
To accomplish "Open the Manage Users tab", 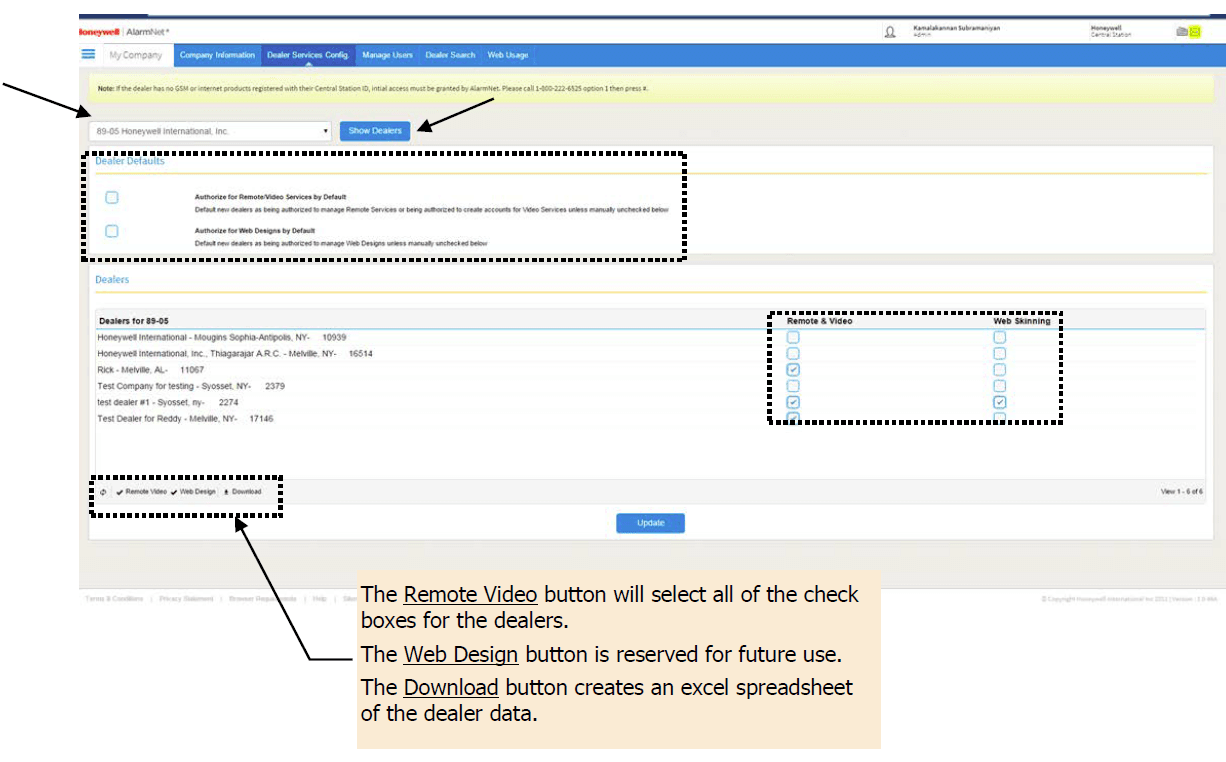I will (x=389, y=55).
